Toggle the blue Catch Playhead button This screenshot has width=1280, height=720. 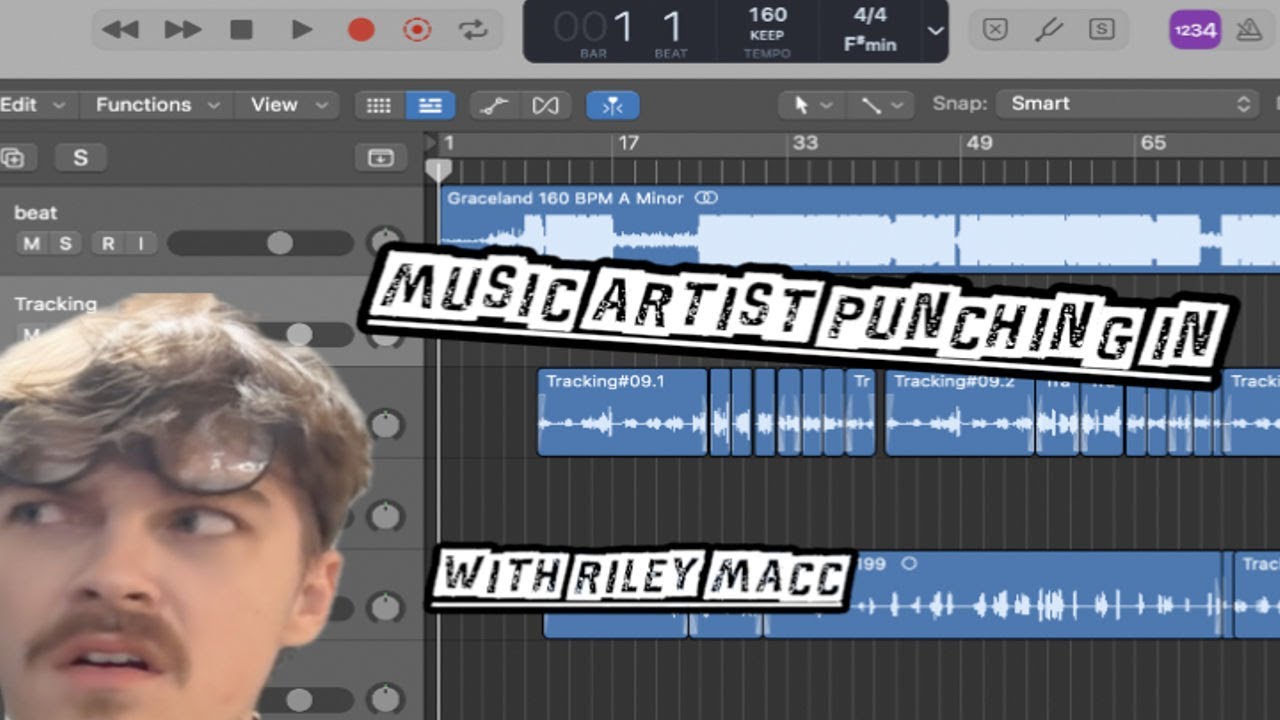point(613,105)
